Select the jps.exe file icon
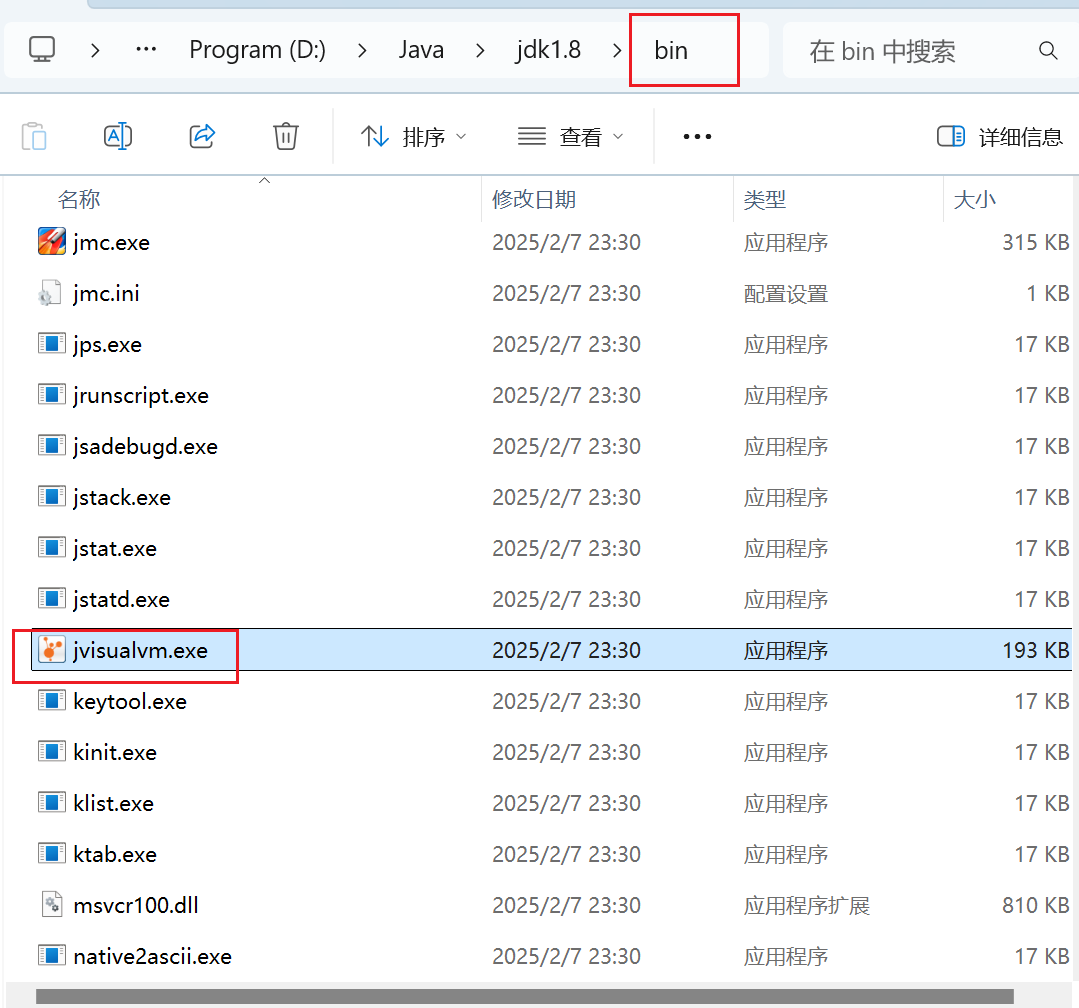Viewport: 1079px width, 1008px height. [x=52, y=343]
